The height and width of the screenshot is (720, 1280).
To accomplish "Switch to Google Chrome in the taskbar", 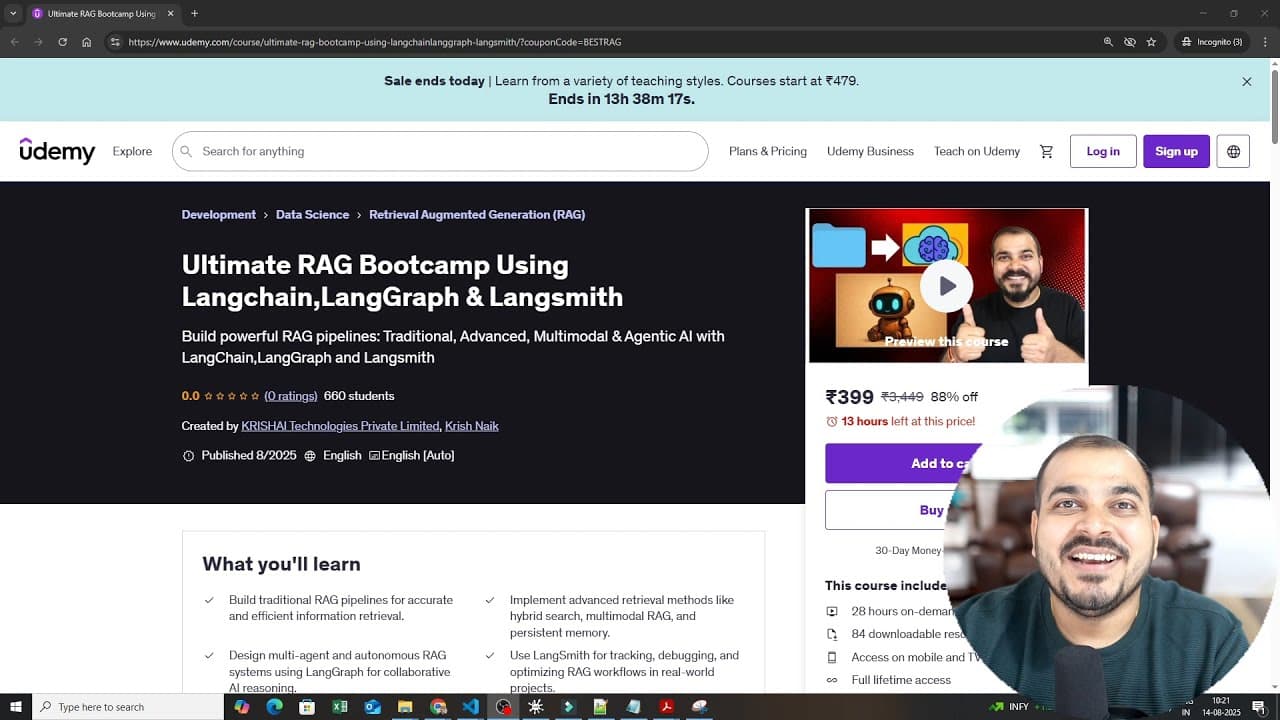I will [438, 707].
